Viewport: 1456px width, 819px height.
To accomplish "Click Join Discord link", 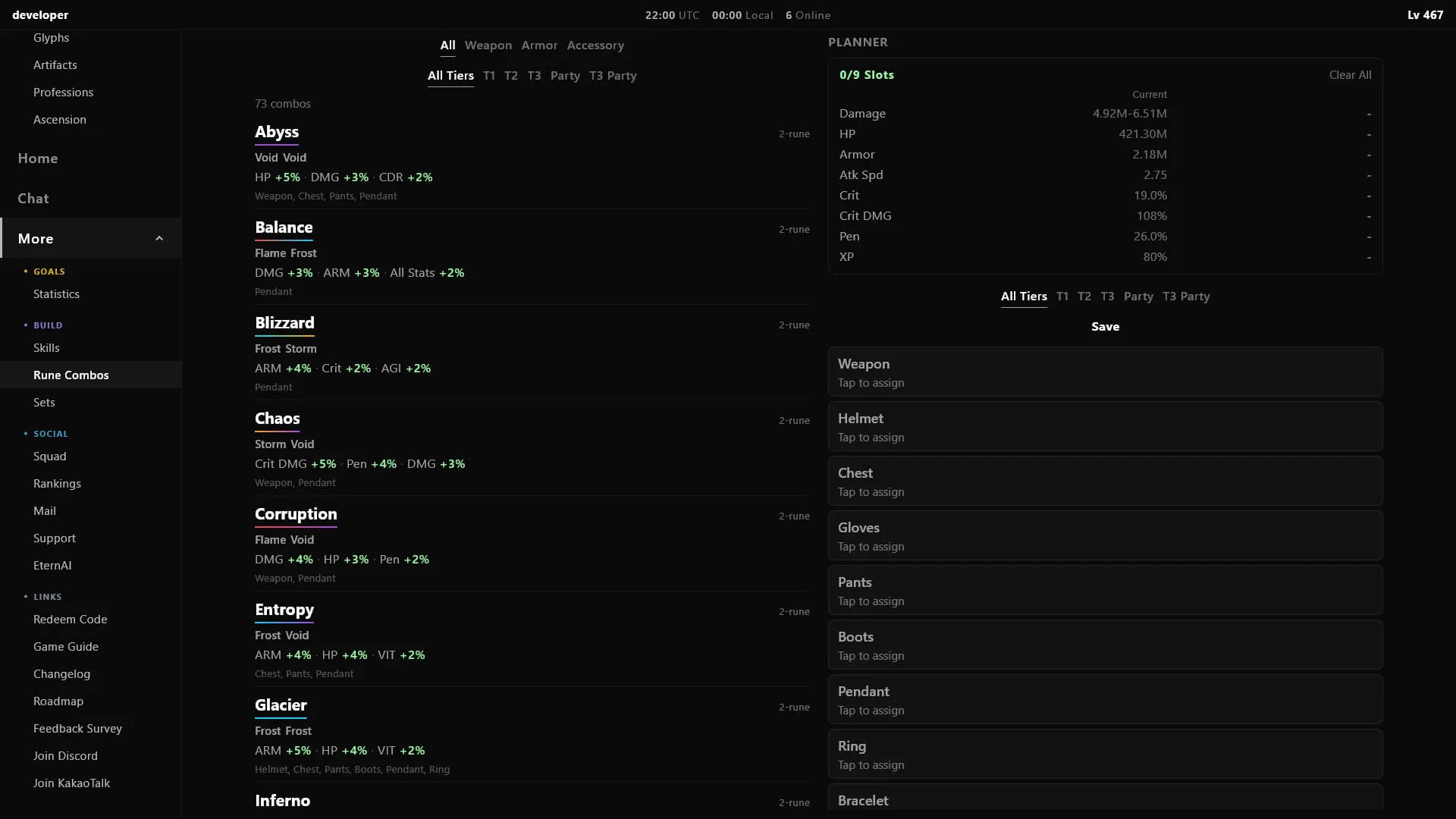I will click(x=65, y=756).
